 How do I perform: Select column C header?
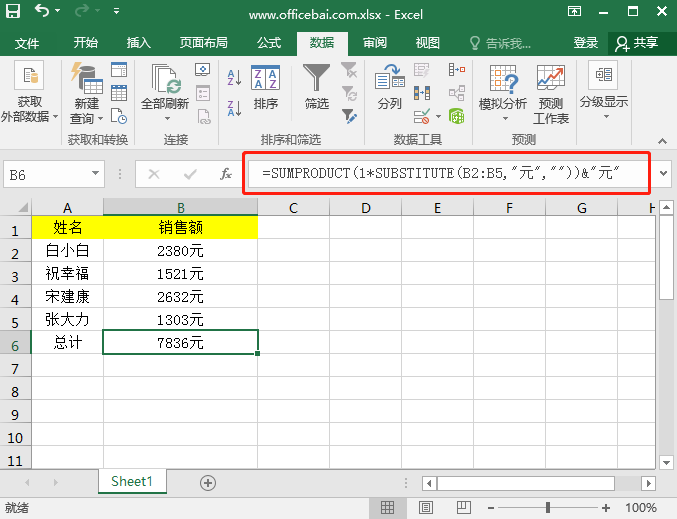pos(294,208)
